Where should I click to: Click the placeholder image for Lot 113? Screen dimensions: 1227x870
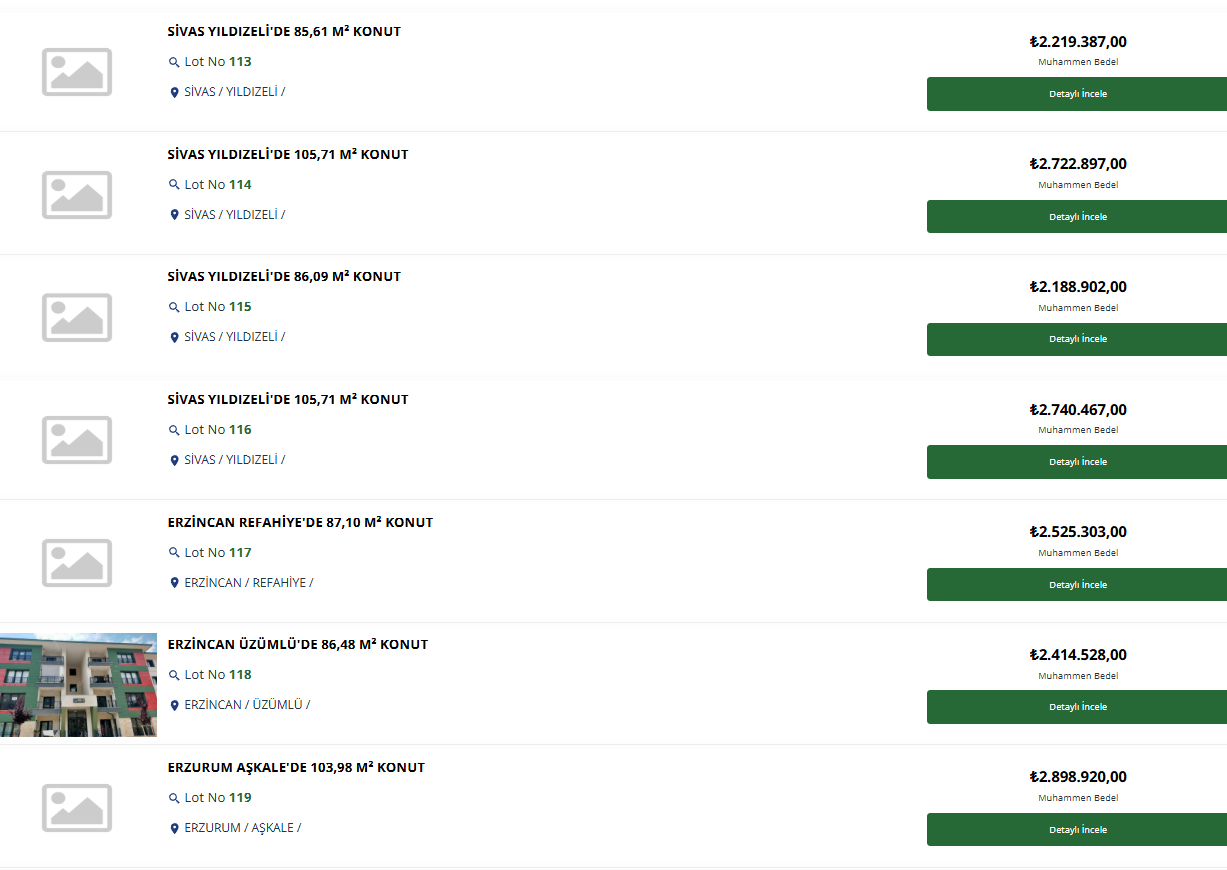click(x=77, y=72)
